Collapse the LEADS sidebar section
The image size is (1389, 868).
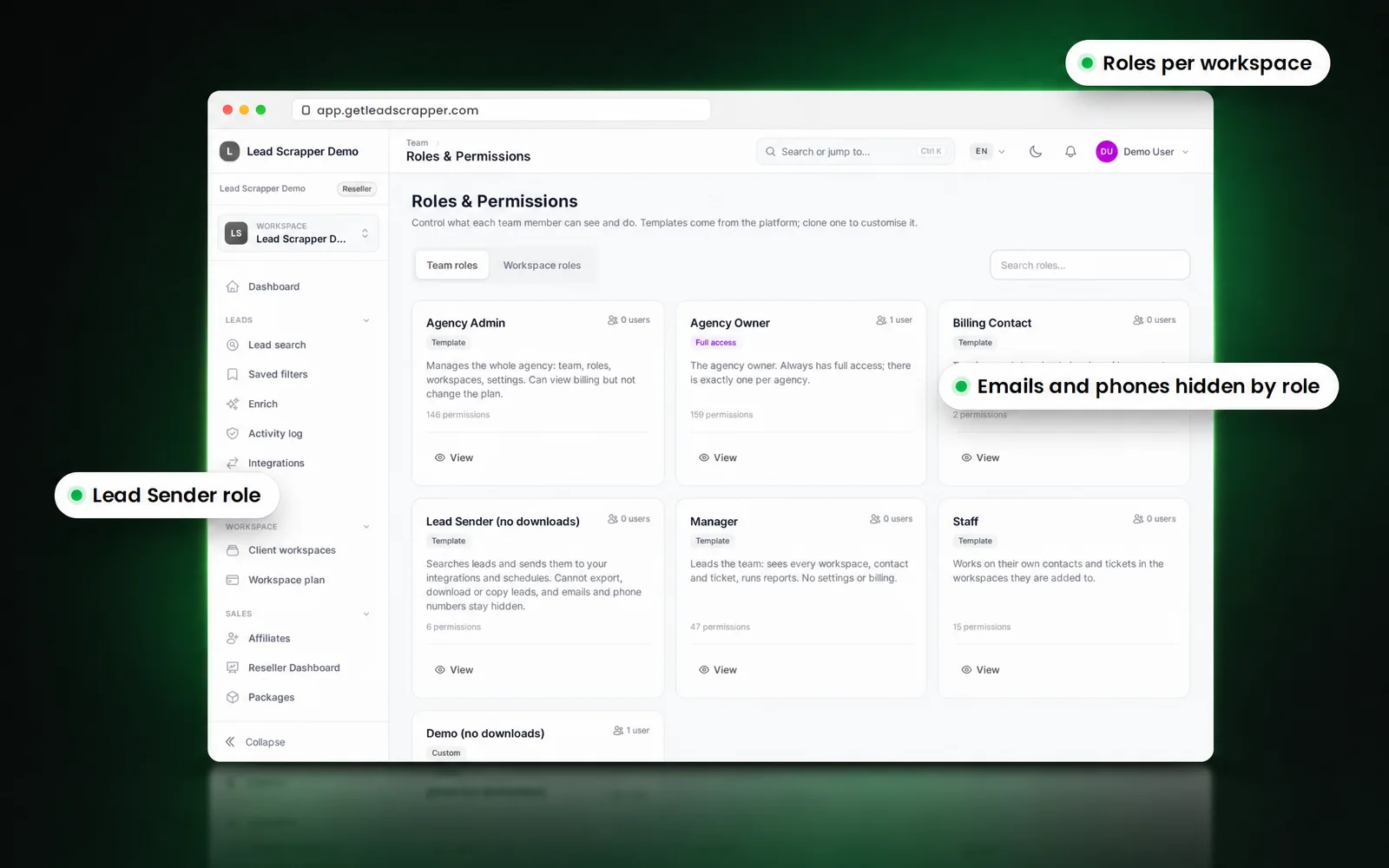(x=366, y=320)
